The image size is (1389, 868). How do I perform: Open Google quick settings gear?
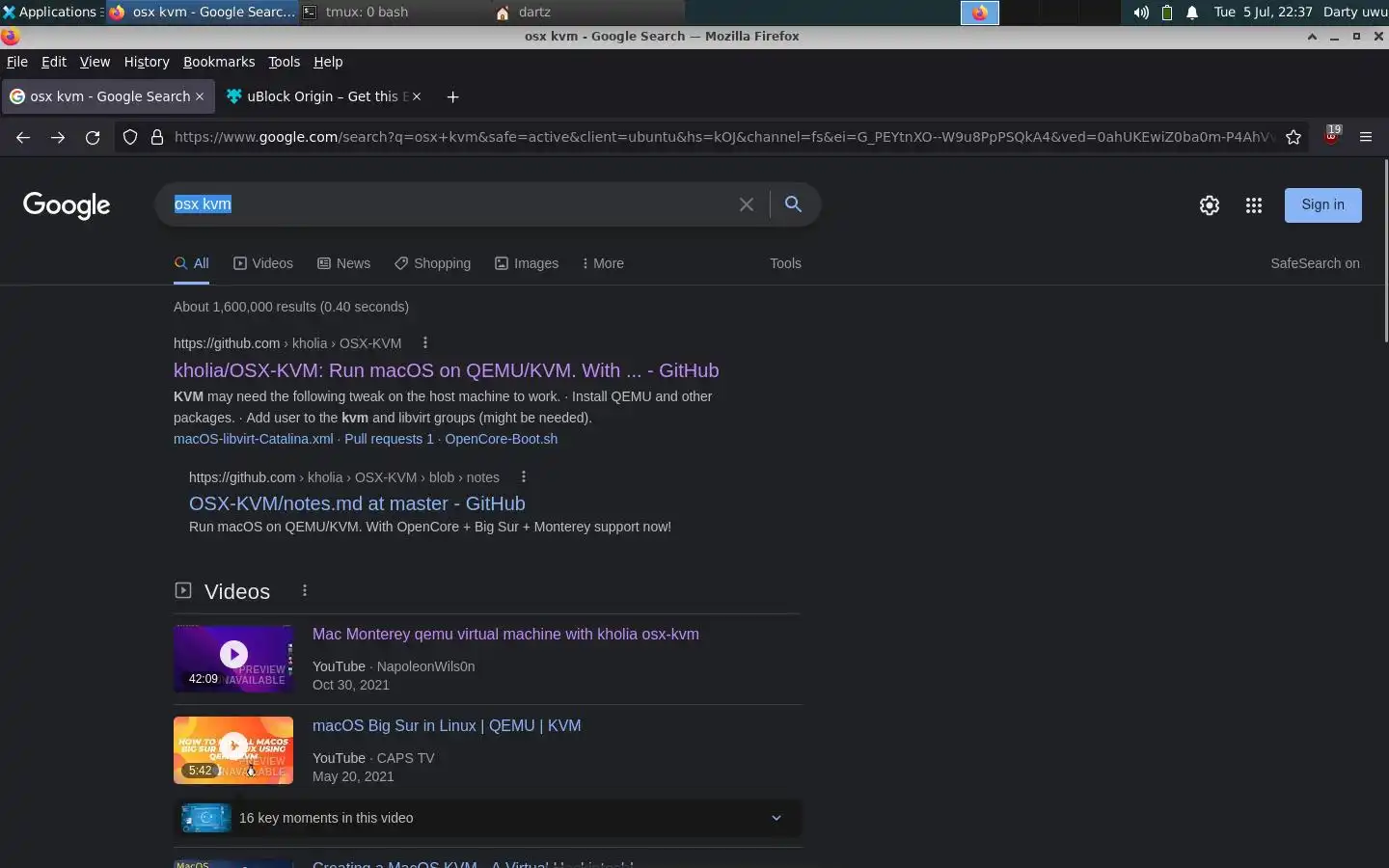tap(1210, 205)
